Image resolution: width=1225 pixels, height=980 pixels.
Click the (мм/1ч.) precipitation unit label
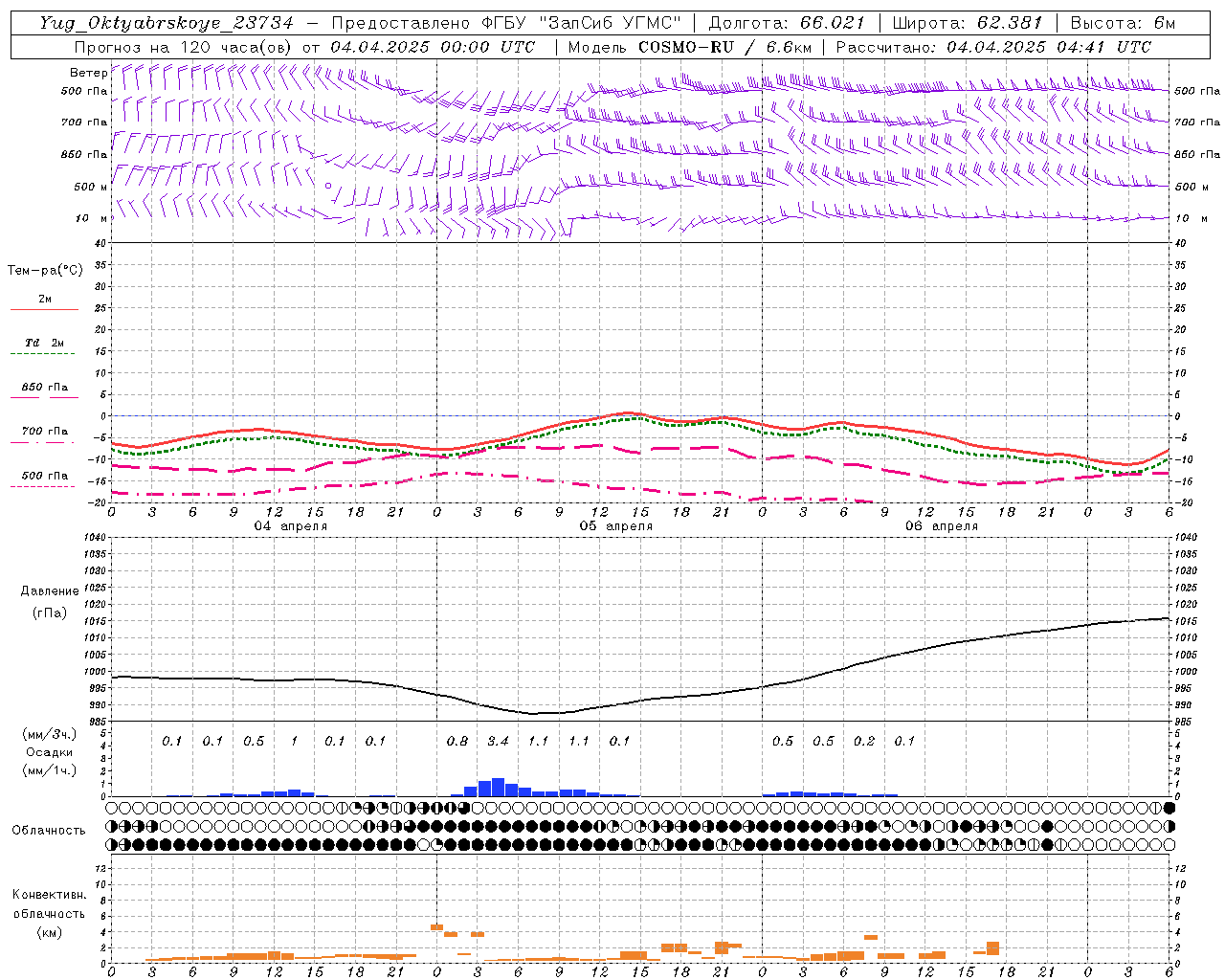click(50, 770)
